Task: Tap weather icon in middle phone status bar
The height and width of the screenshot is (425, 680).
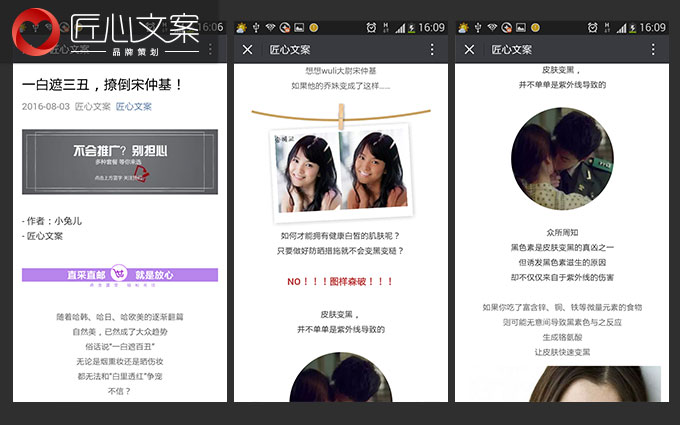Action: [241, 28]
